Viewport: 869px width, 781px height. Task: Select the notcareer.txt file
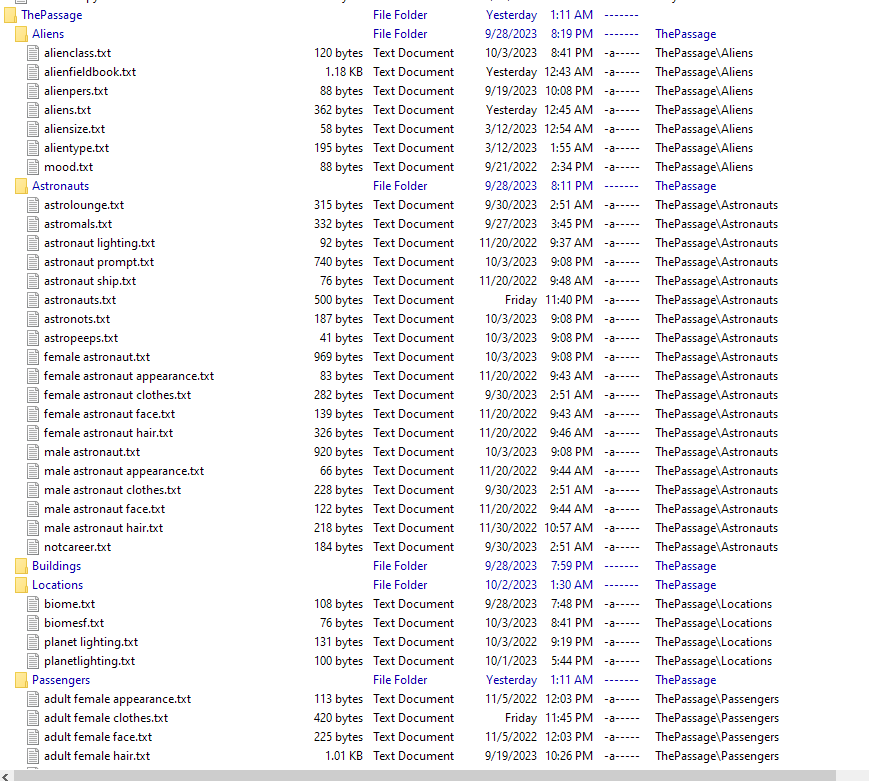pos(79,546)
